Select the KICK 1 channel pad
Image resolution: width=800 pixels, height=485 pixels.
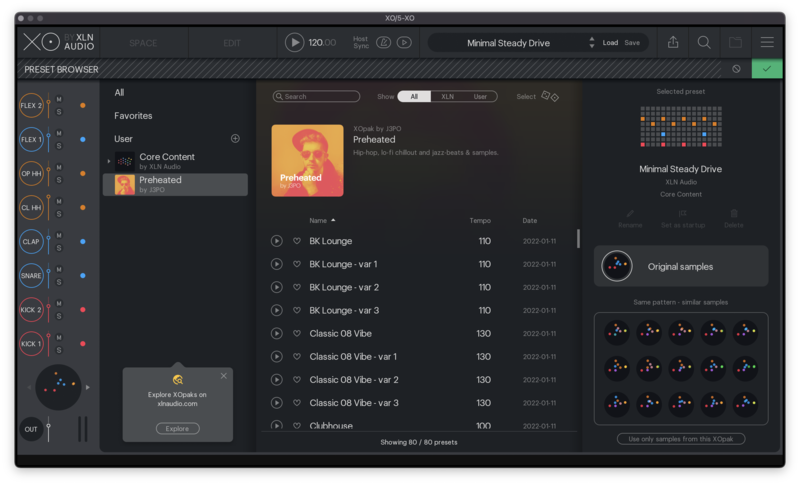(31, 344)
